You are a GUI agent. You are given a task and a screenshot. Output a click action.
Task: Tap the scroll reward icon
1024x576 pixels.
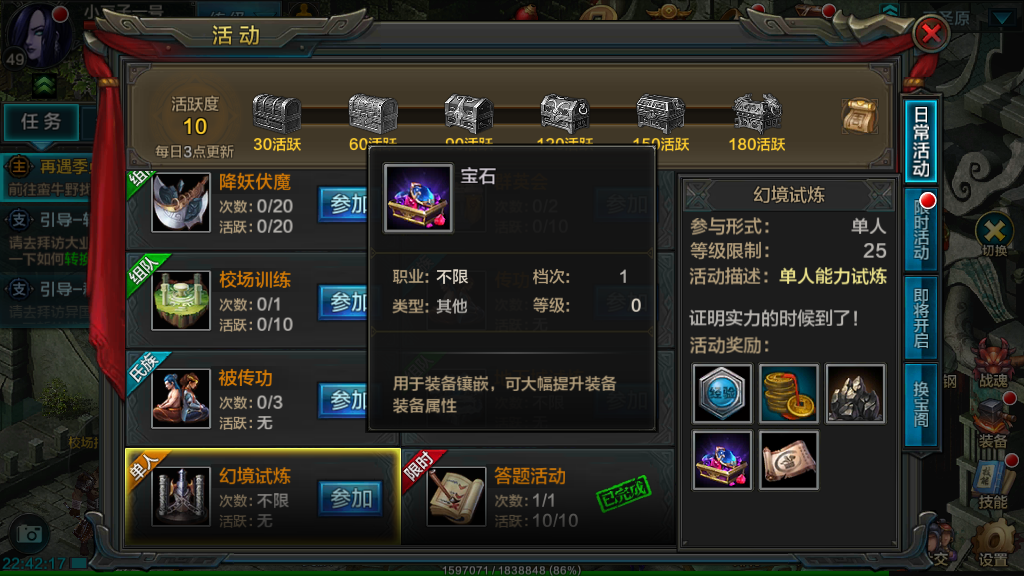(x=788, y=460)
